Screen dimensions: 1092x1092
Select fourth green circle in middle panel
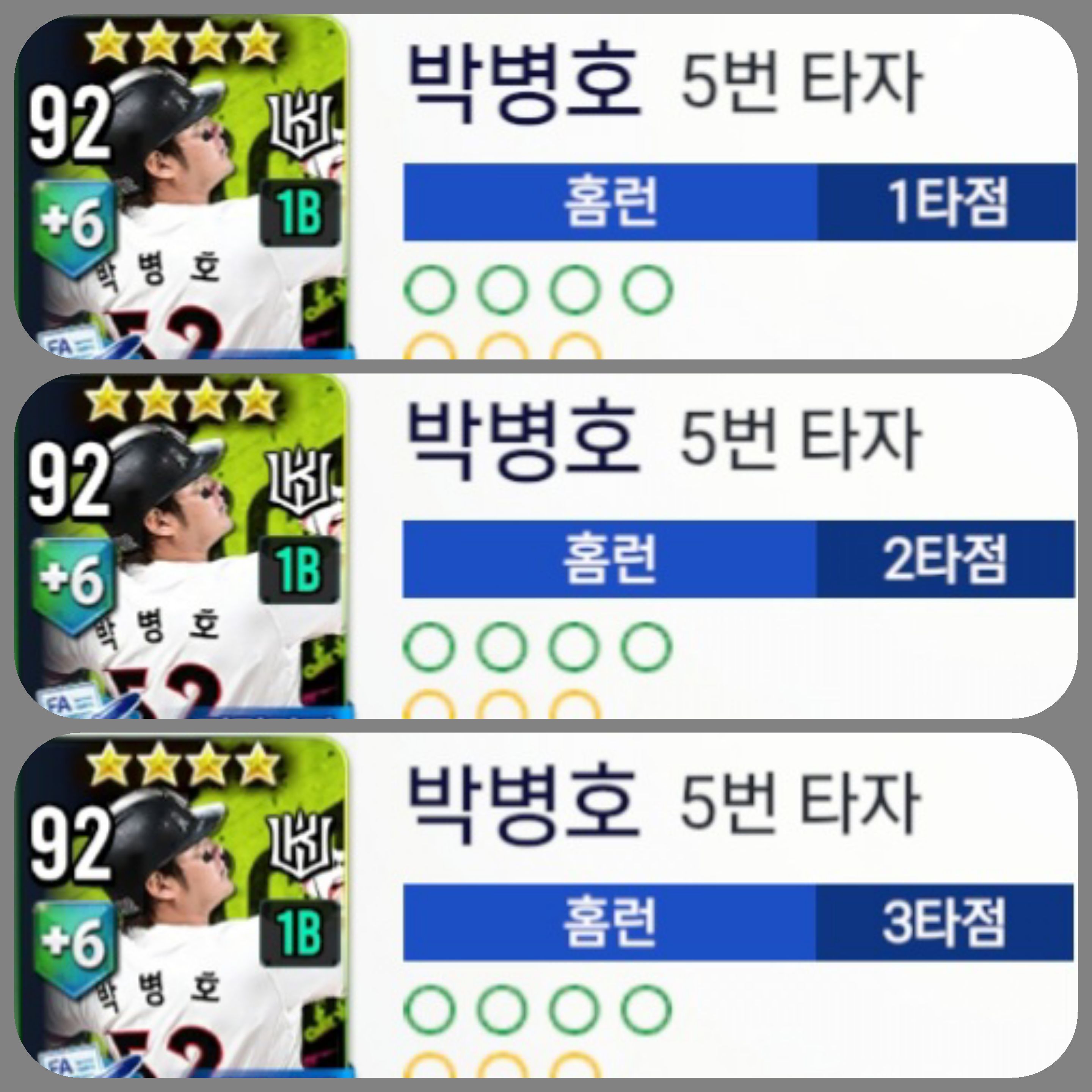coord(646,647)
